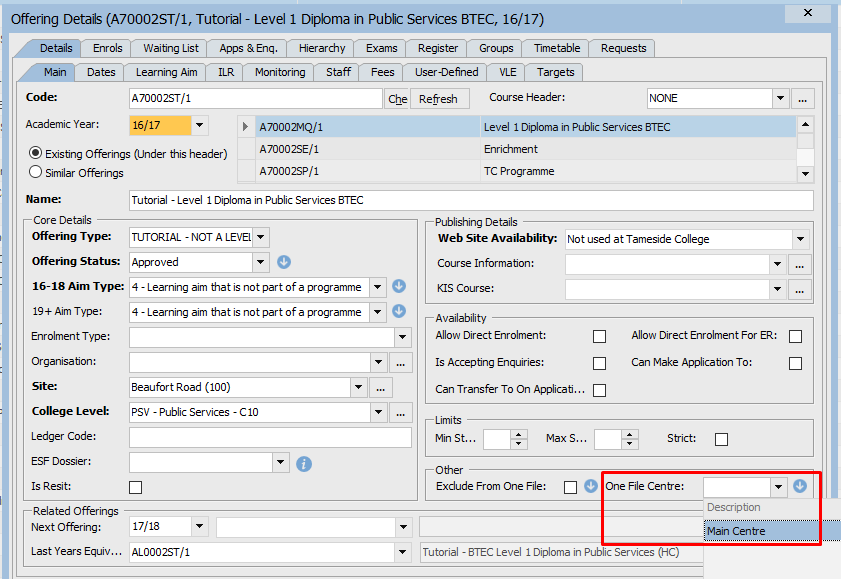Open the Web Site Availability dropdown
This screenshot has width=841, height=579.
(800, 239)
